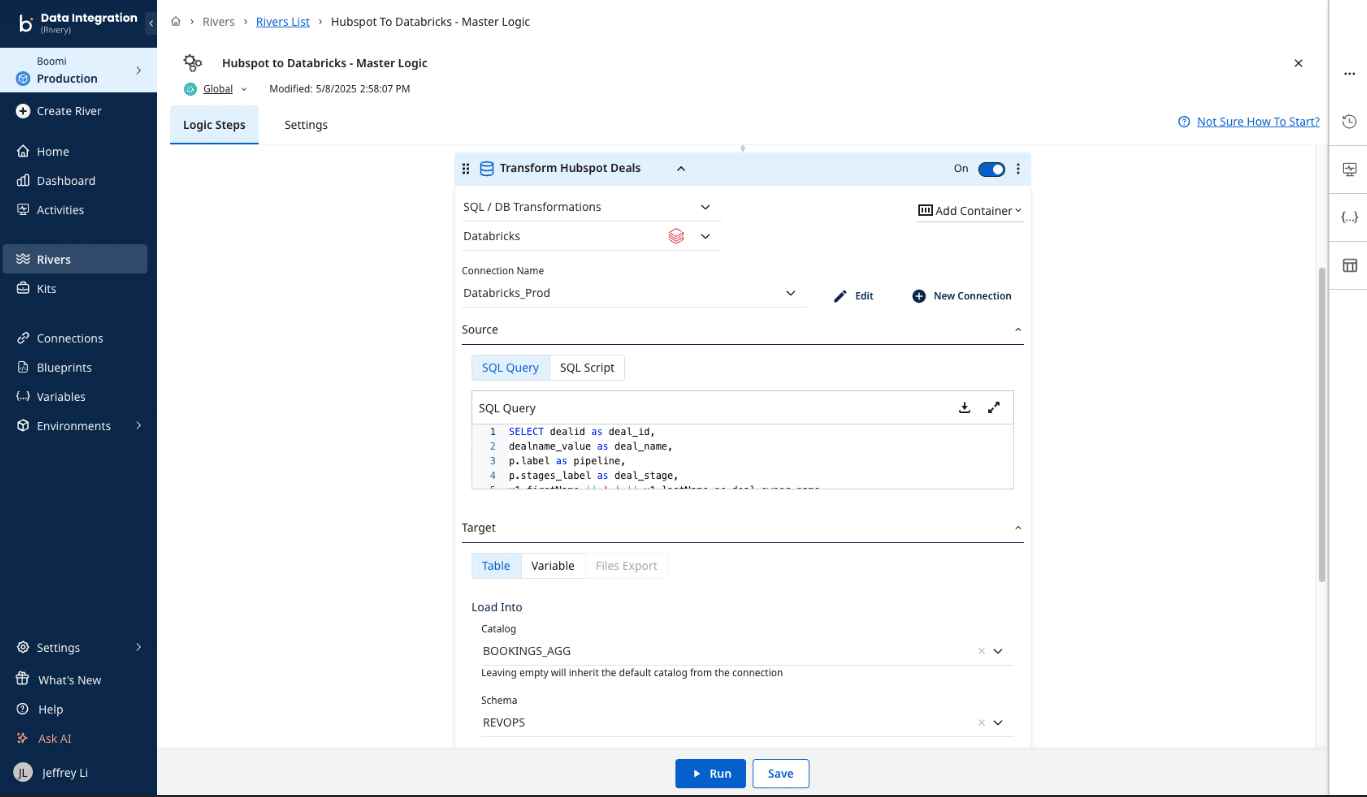Close the river editor with X
This screenshot has width=1367, height=797.
point(1298,63)
